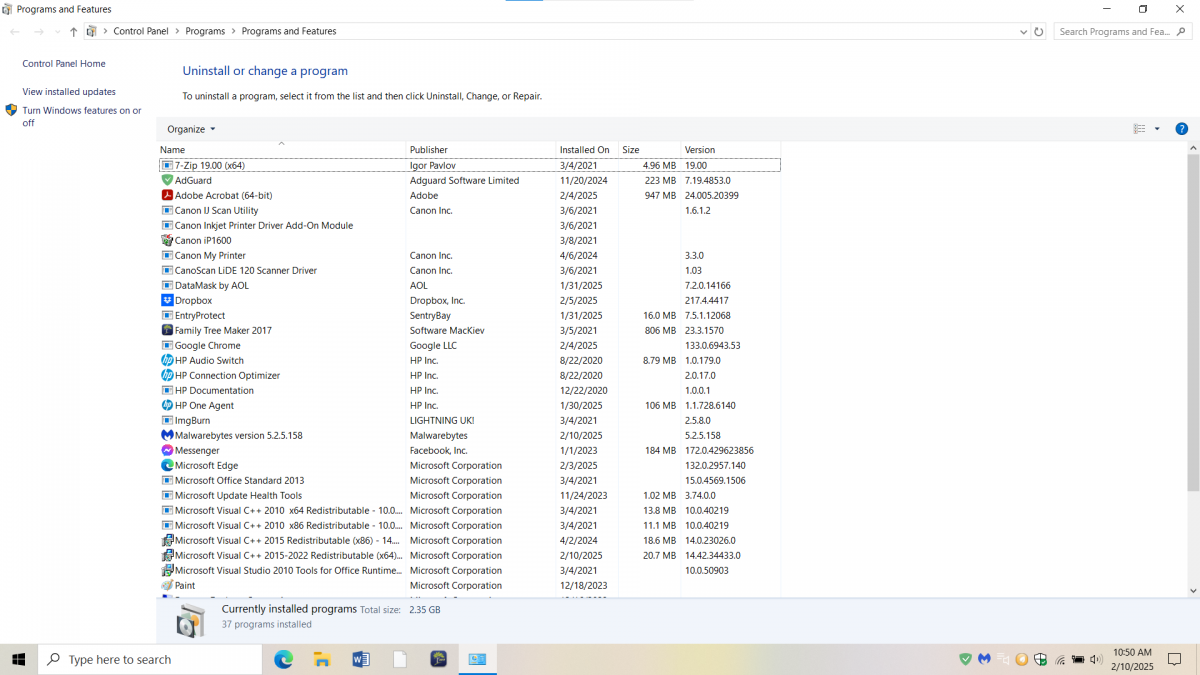This screenshot has height=675, width=1200.
Task: Click the HP One Agent logo icon
Action: click(x=167, y=405)
